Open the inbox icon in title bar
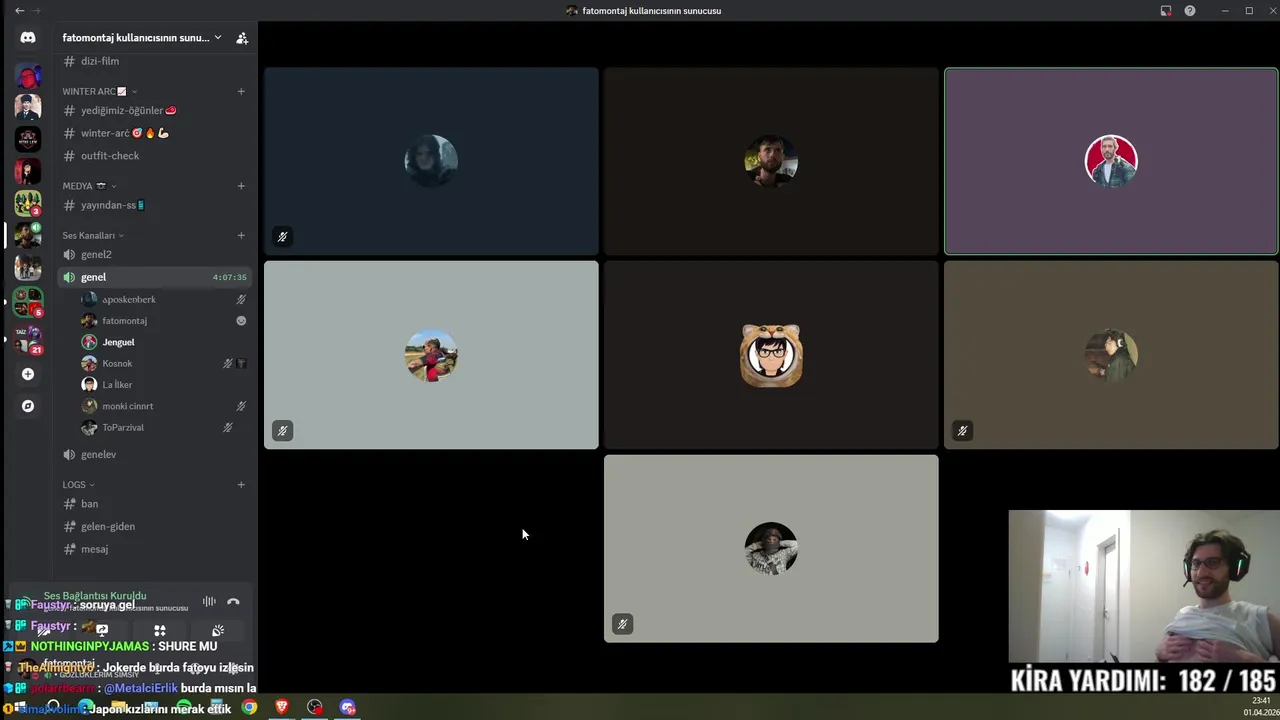 click(1166, 10)
